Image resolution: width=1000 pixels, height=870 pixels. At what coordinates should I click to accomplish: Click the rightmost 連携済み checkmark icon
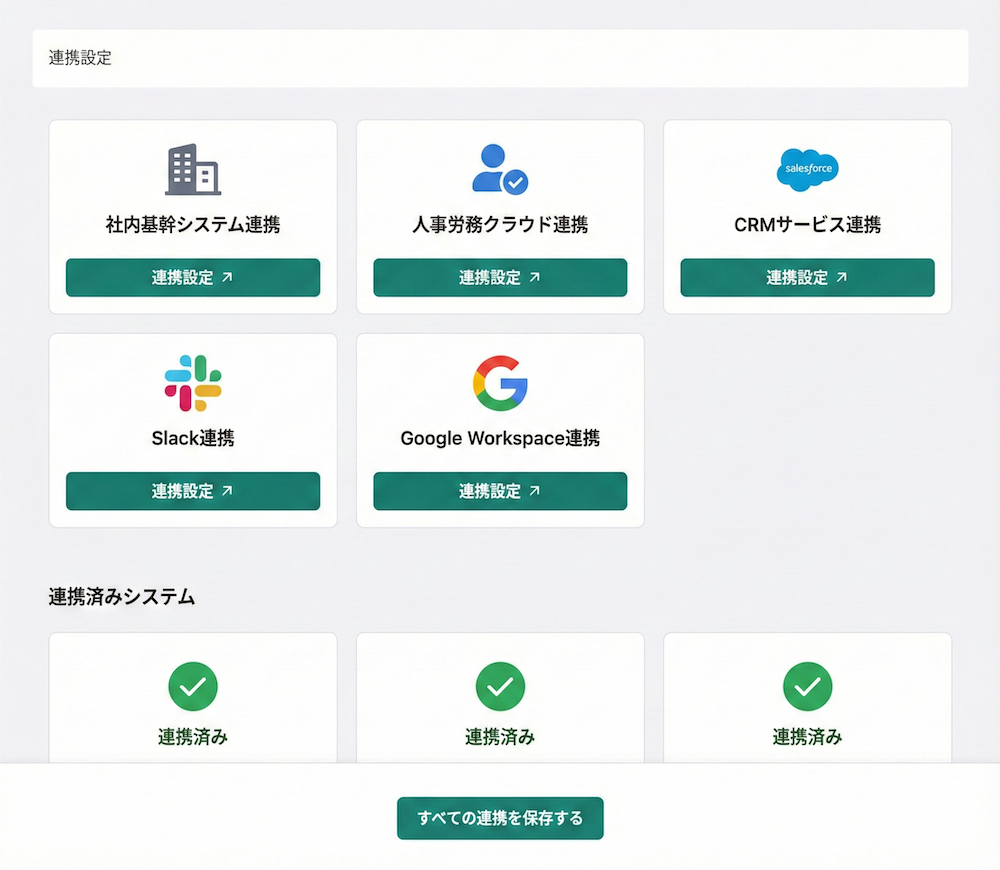[807, 687]
